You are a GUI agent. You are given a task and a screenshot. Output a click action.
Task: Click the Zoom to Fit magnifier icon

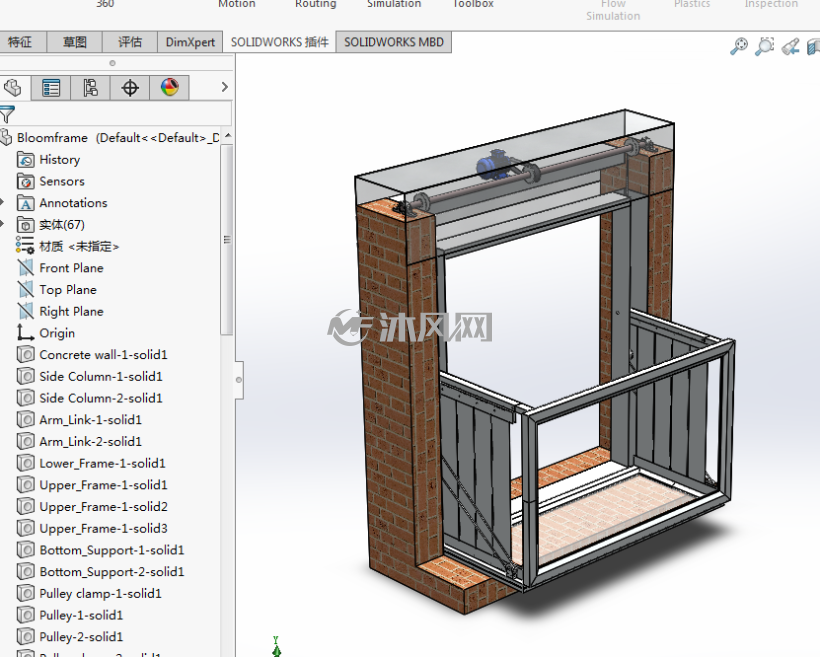[x=739, y=46]
